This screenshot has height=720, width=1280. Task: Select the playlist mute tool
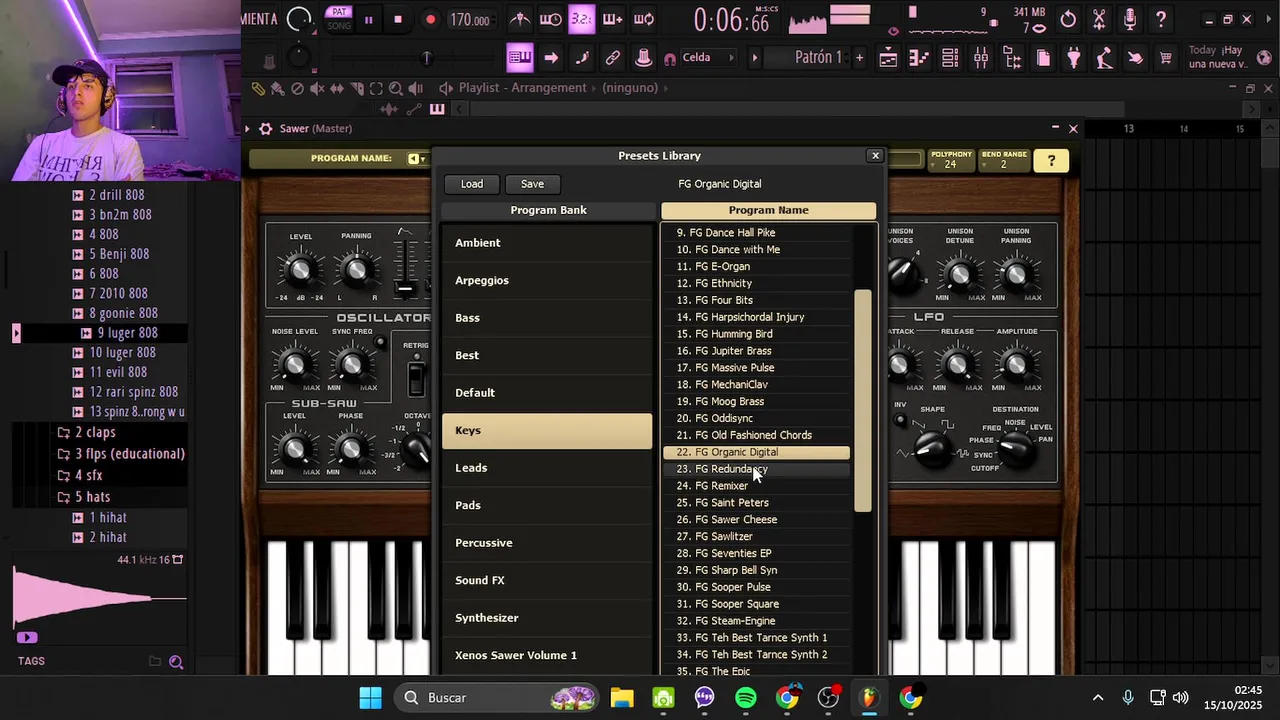(x=317, y=88)
